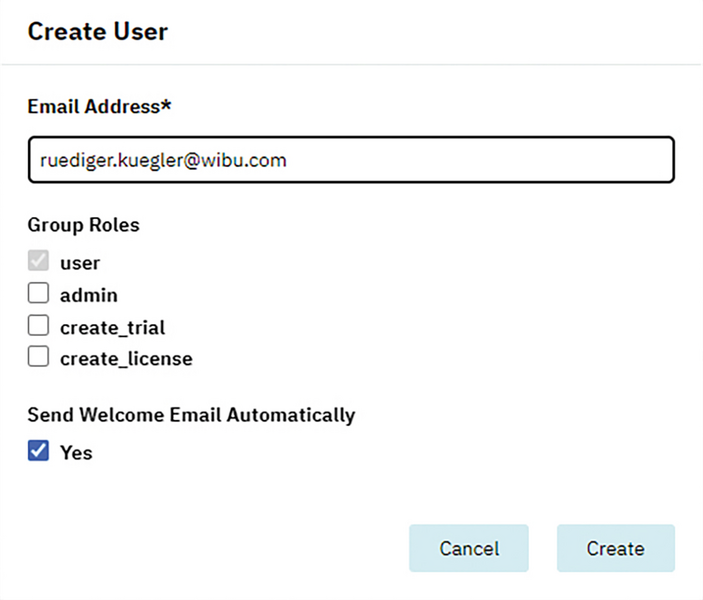Tick the admin role checkbox
This screenshot has height=600, width=703.
(x=38, y=293)
